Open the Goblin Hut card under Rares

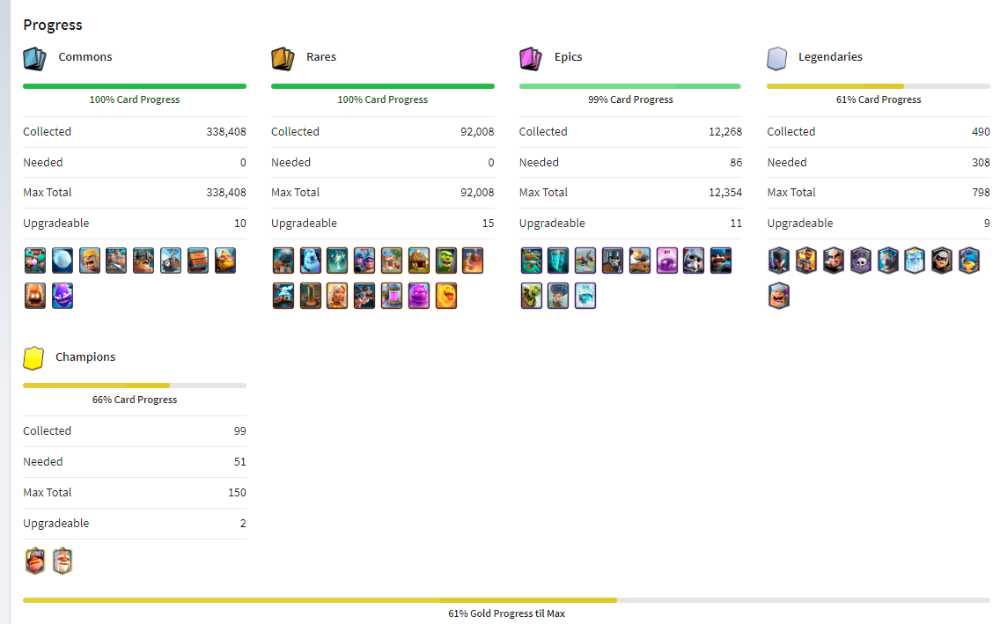click(x=419, y=260)
